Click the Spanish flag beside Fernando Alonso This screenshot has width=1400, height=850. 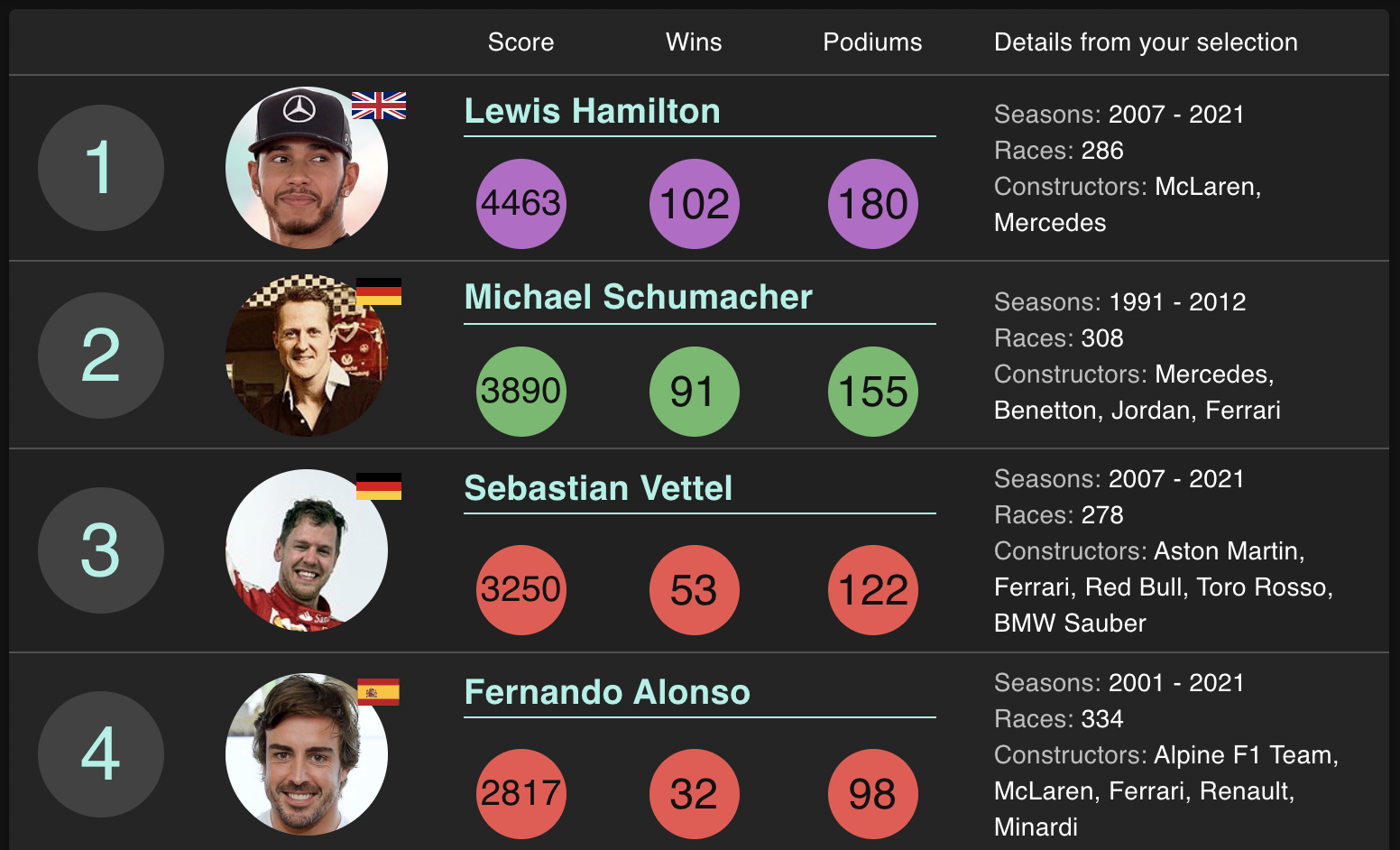click(x=379, y=692)
